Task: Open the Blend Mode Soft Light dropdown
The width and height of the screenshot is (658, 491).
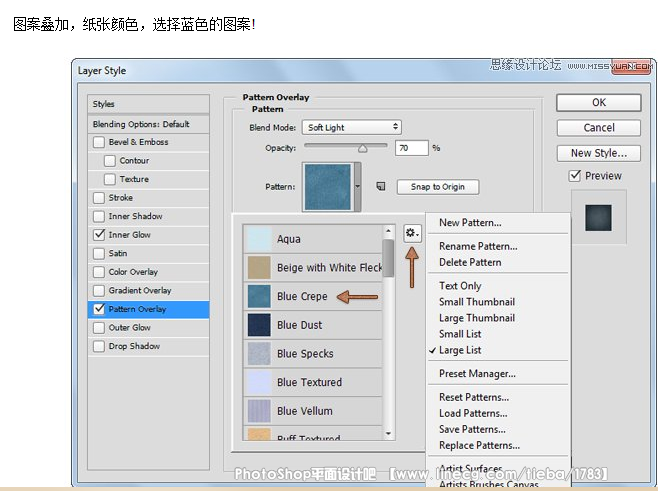Action: tap(352, 127)
